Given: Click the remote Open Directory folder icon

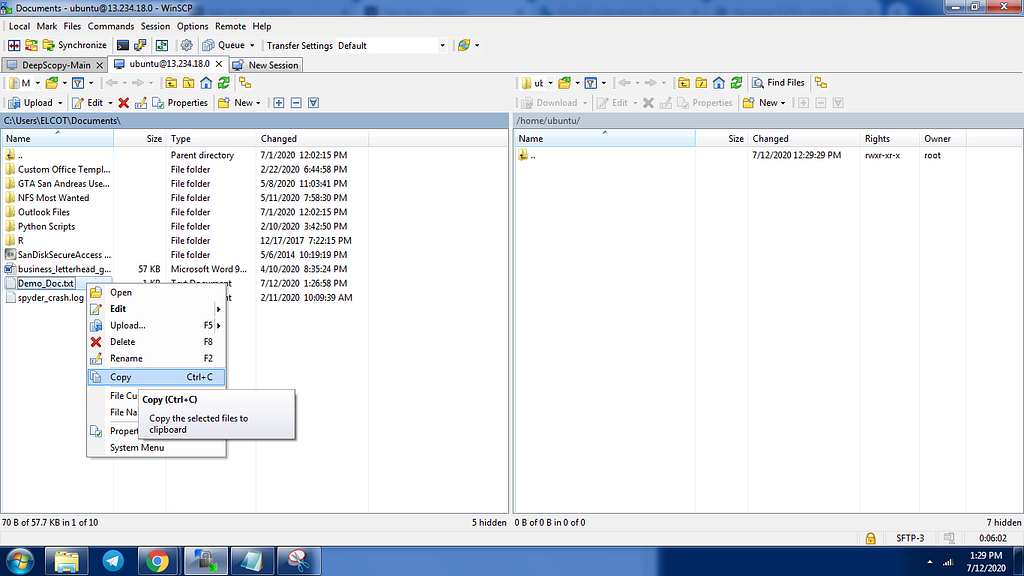Looking at the screenshot, I should [564, 83].
